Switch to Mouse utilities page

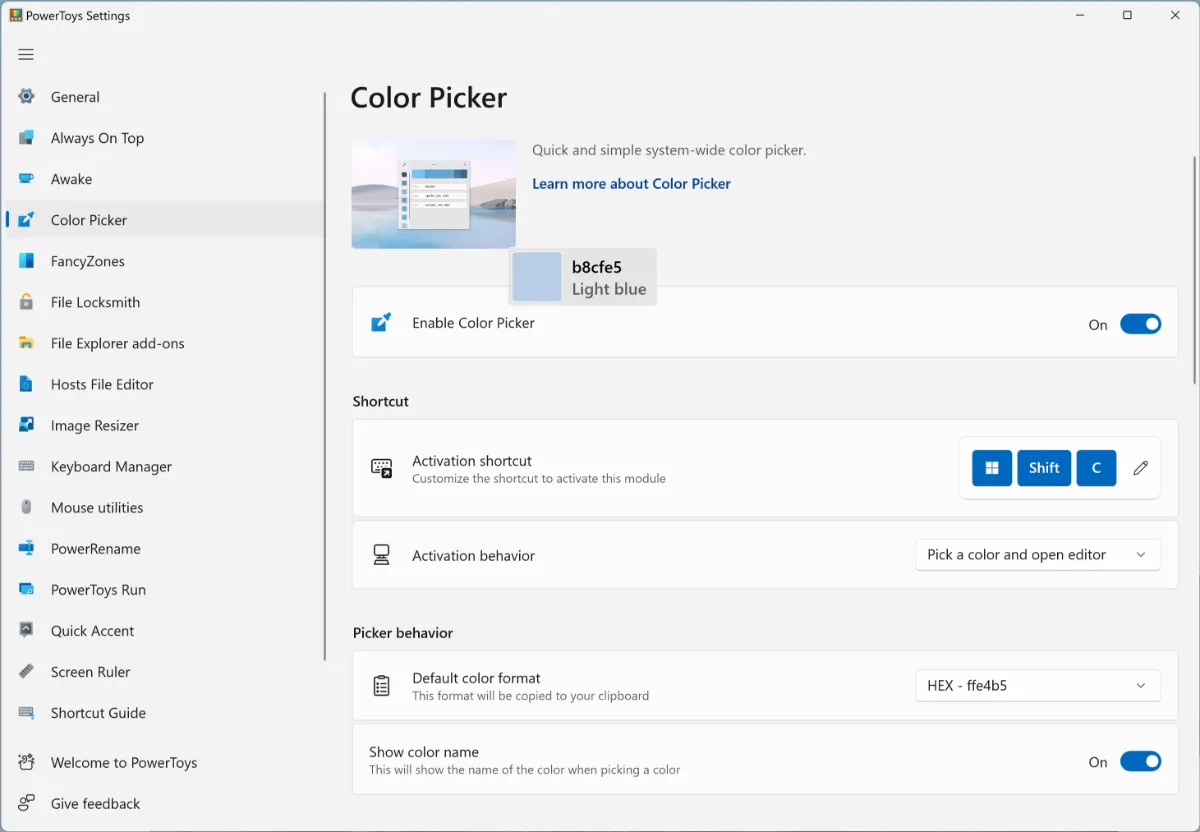(97, 508)
